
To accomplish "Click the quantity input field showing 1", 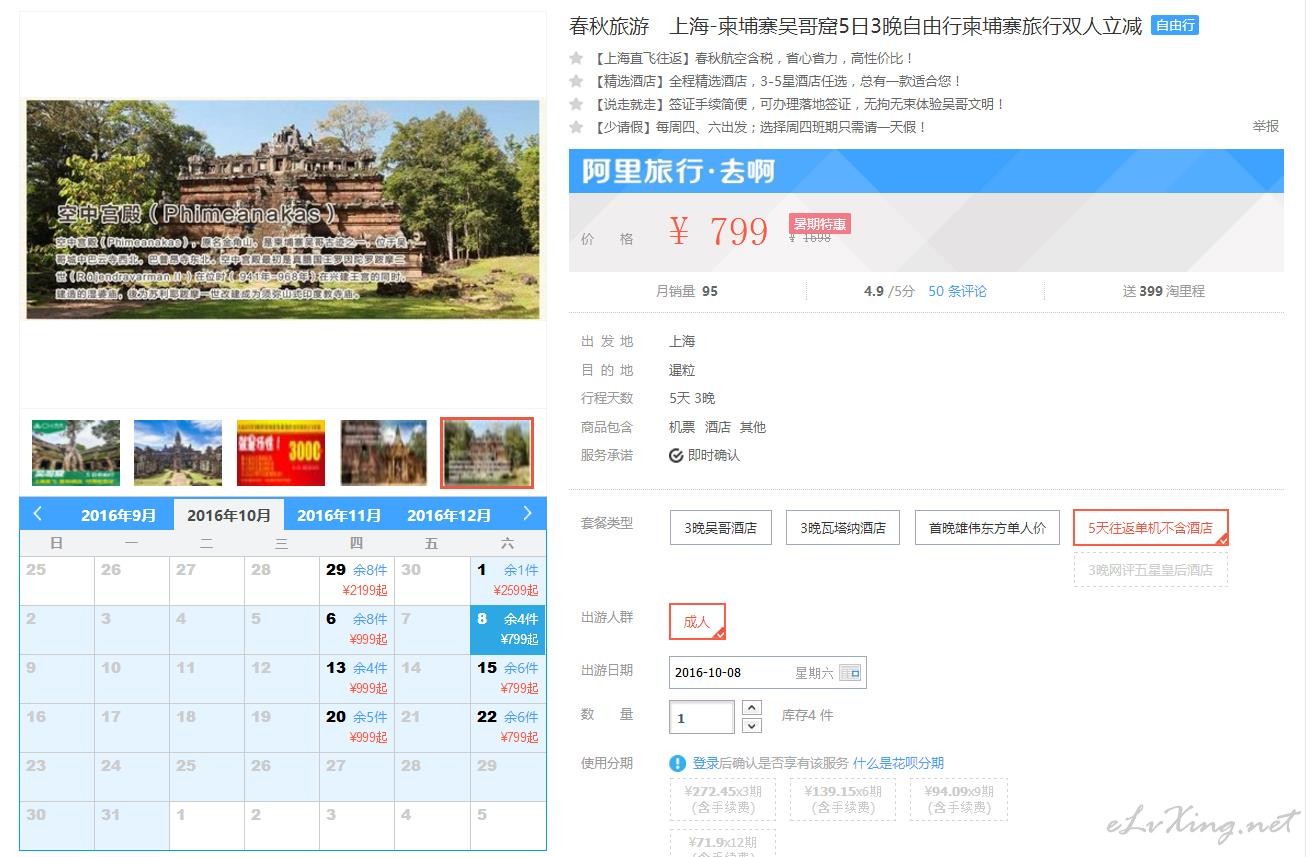I will click(702, 717).
